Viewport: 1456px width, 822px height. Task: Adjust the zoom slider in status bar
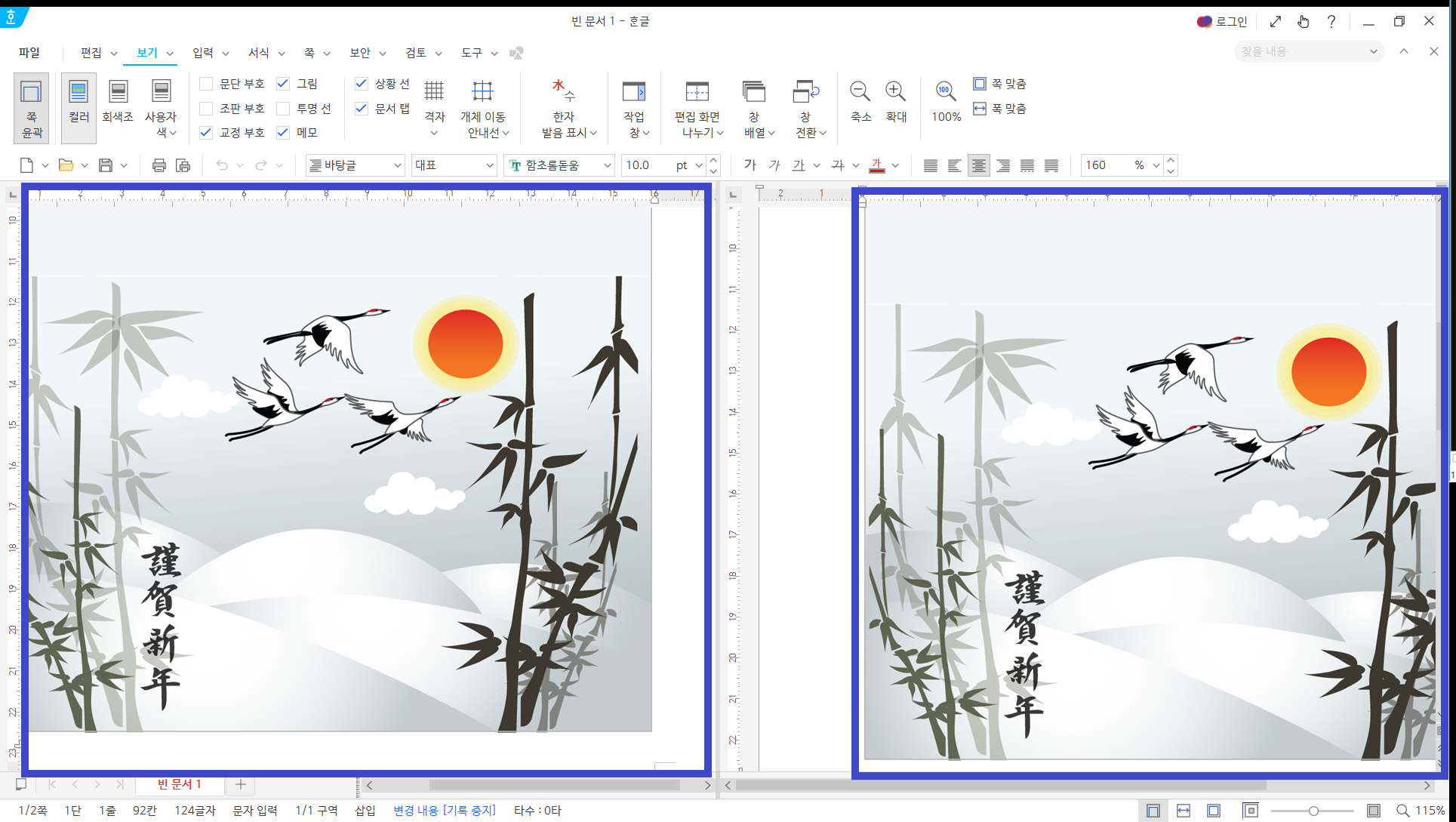coord(1313,811)
